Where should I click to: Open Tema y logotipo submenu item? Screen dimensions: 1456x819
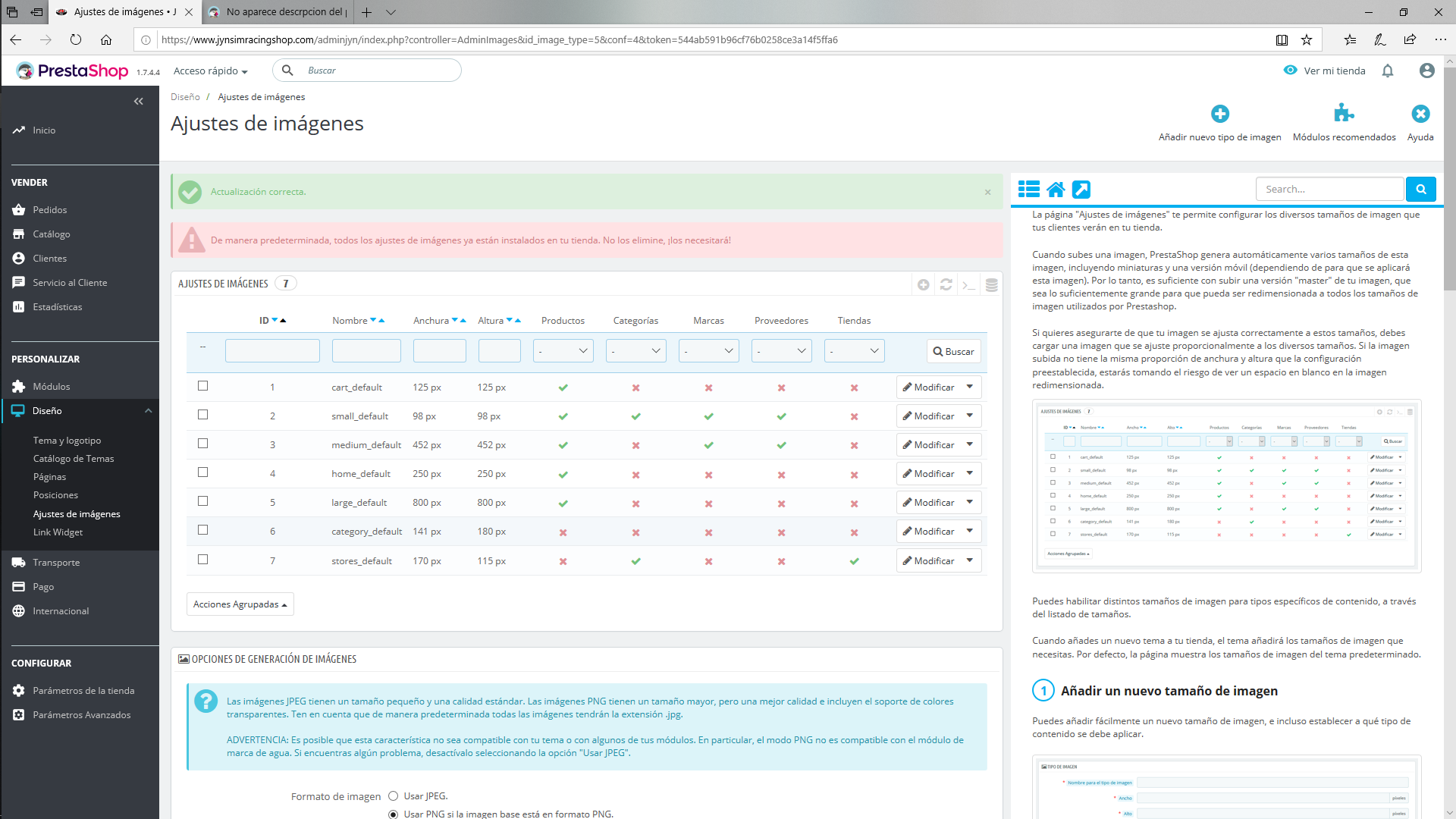pyautogui.click(x=67, y=441)
